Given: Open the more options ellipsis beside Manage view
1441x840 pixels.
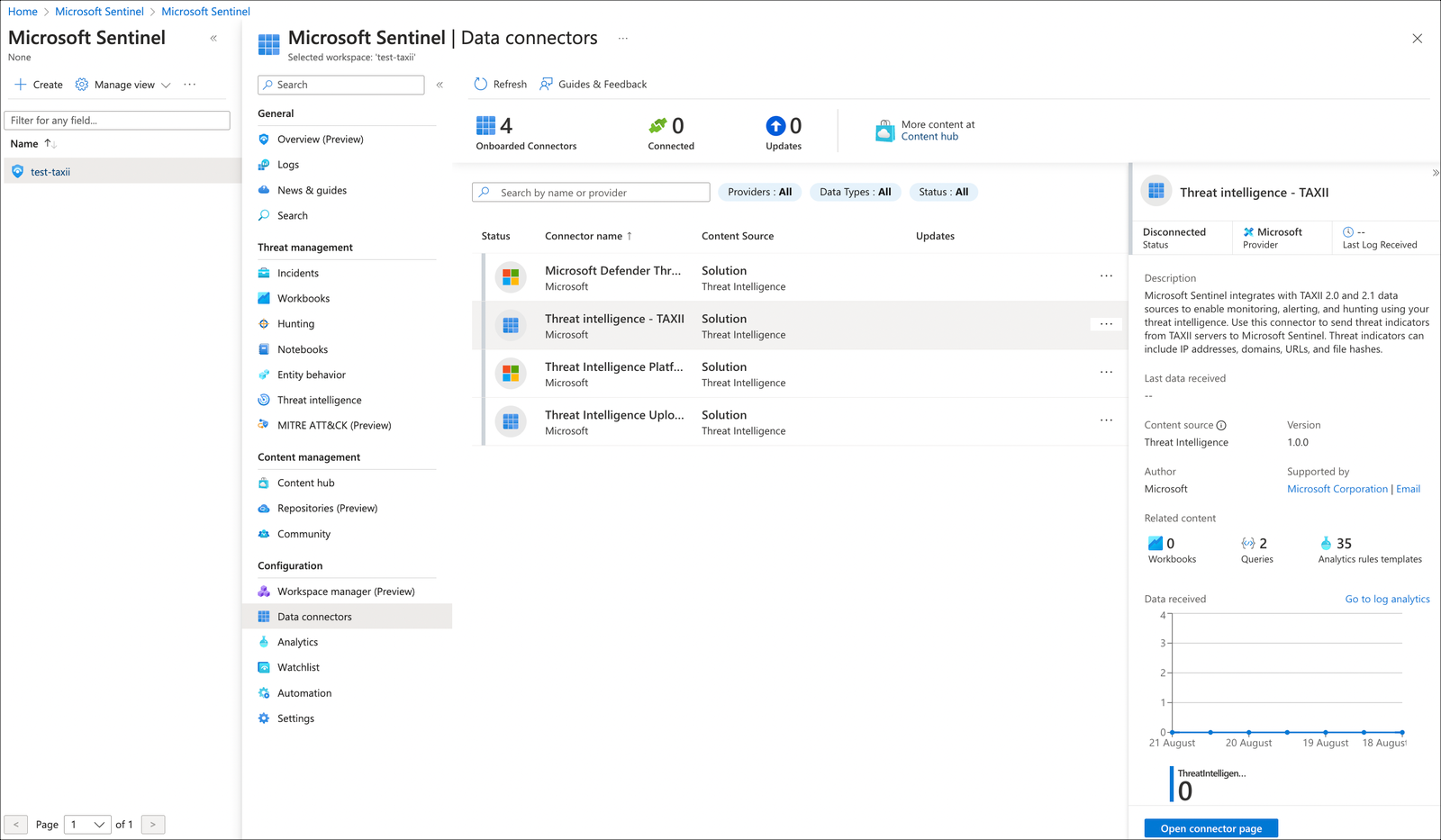Looking at the screenshot, I should coord(189,85).
